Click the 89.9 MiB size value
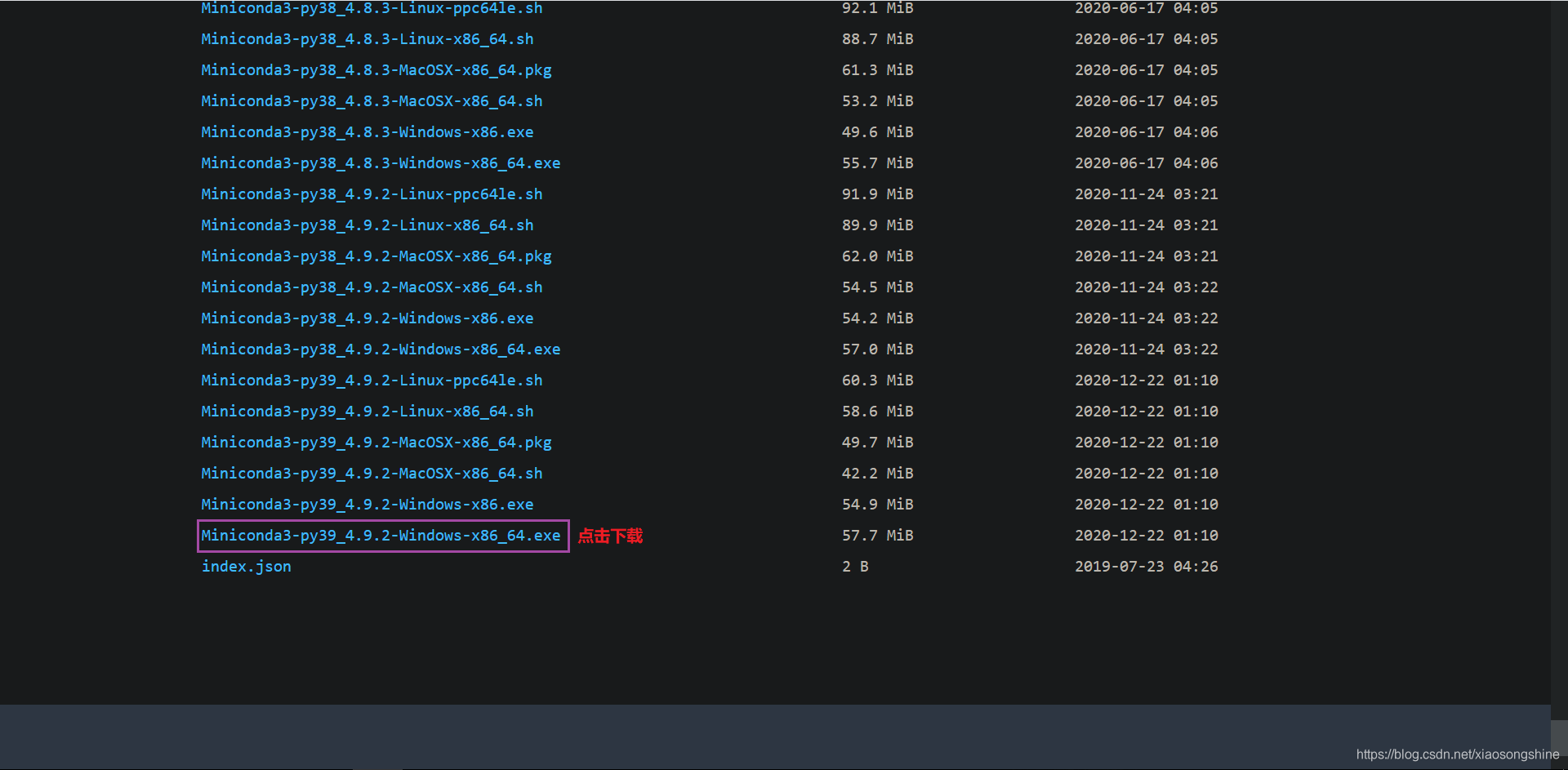This screenshot has width=1568, height=770. pos(878,225)
